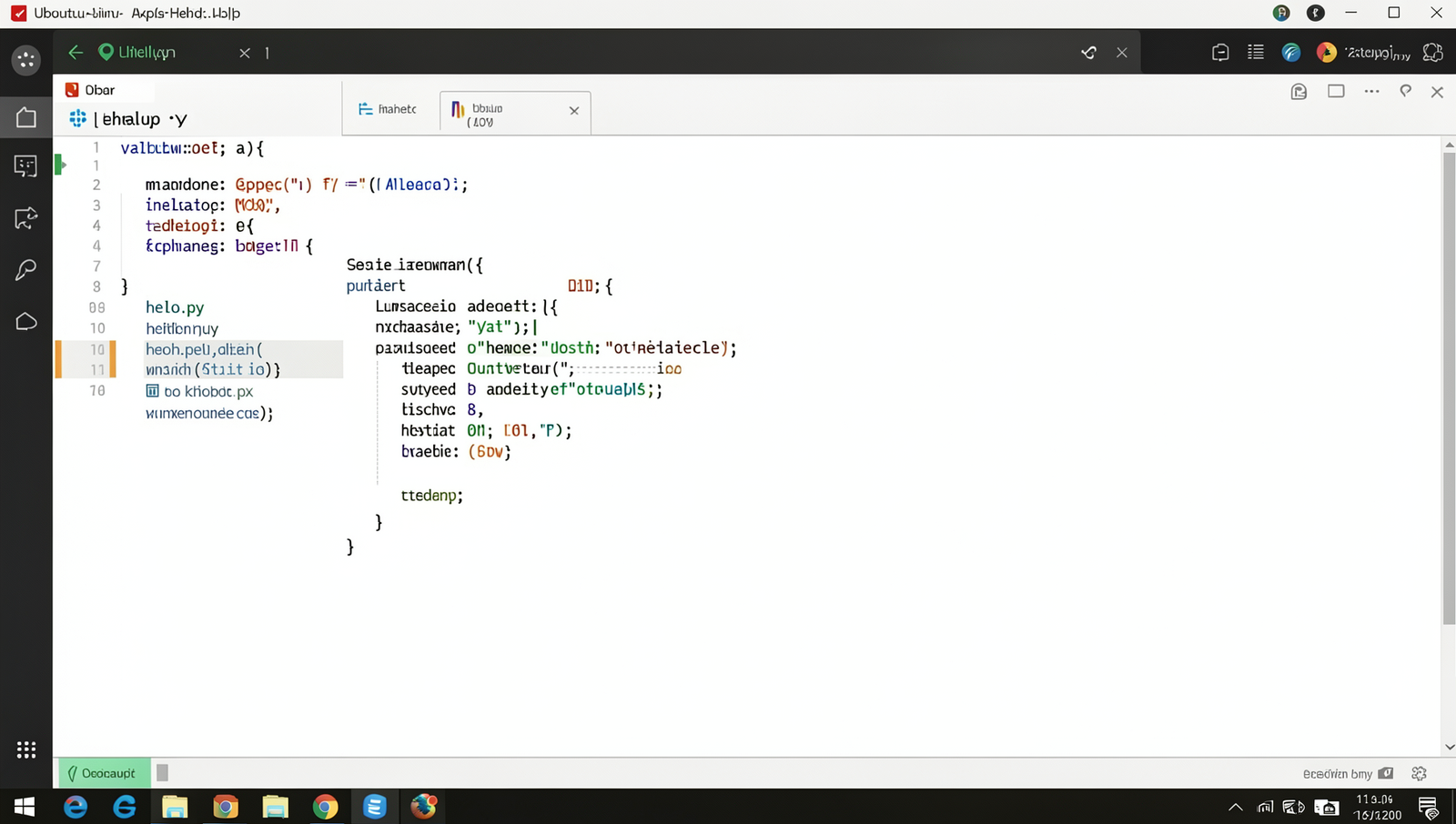Open the three-dots more options menu
This screenshot has height=824, width=1456.
(x=1371, y=91)
